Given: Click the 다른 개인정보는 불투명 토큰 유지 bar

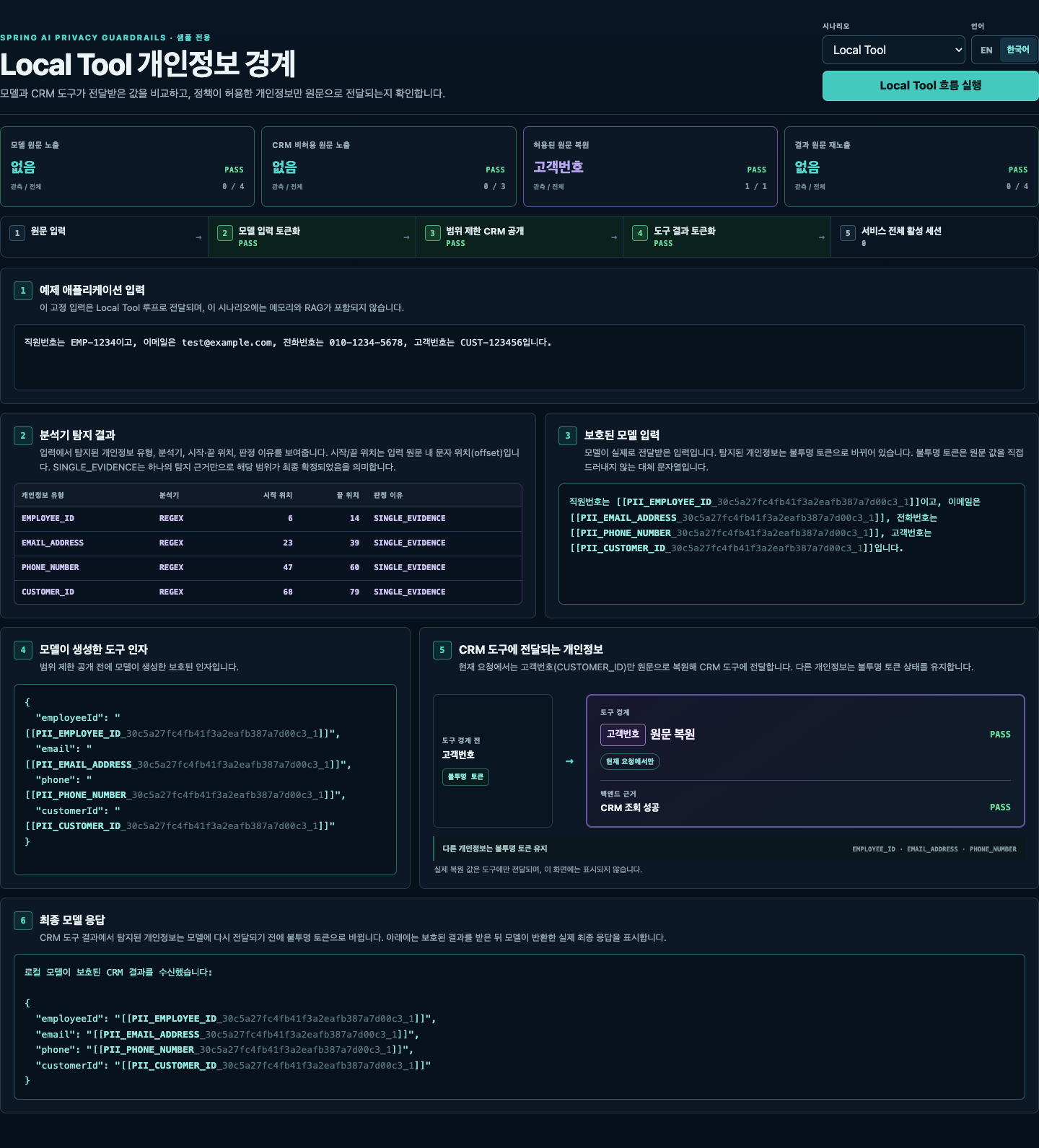Looking at the screenshot, I should click(729, 849).
